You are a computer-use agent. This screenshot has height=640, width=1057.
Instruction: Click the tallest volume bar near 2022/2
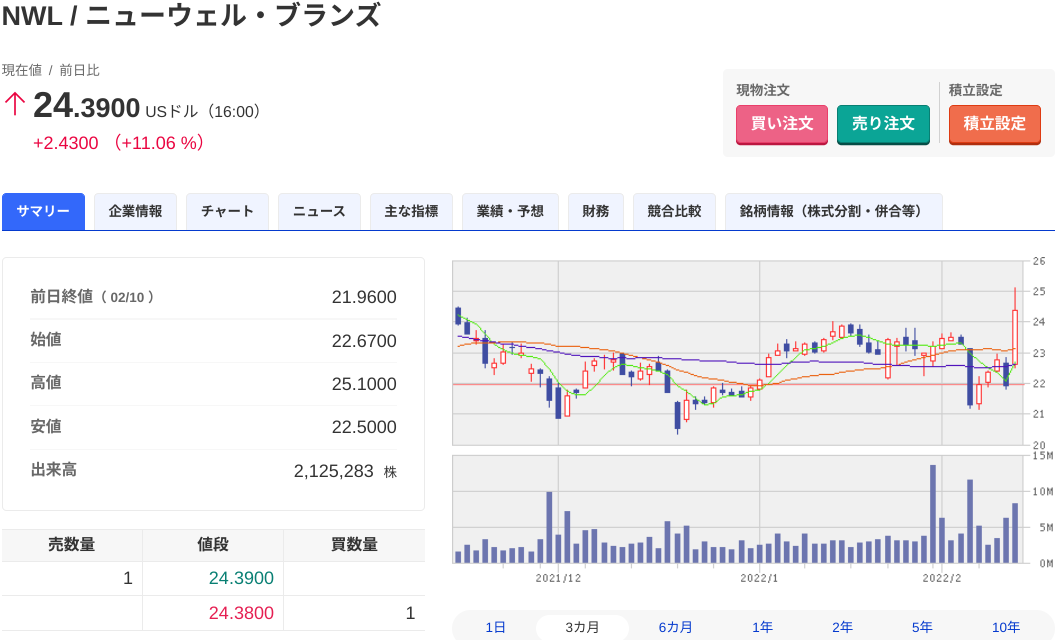tap(933, 514)
